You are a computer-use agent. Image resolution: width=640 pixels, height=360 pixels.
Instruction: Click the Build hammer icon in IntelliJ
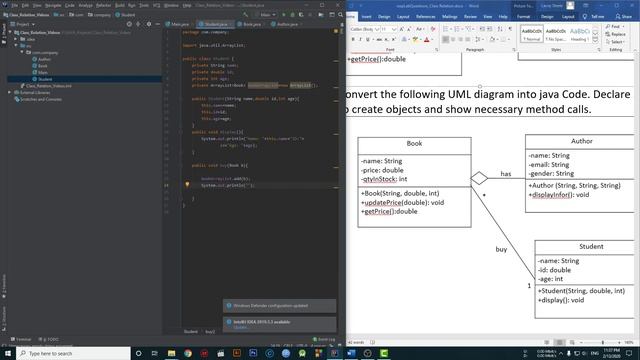246,15
